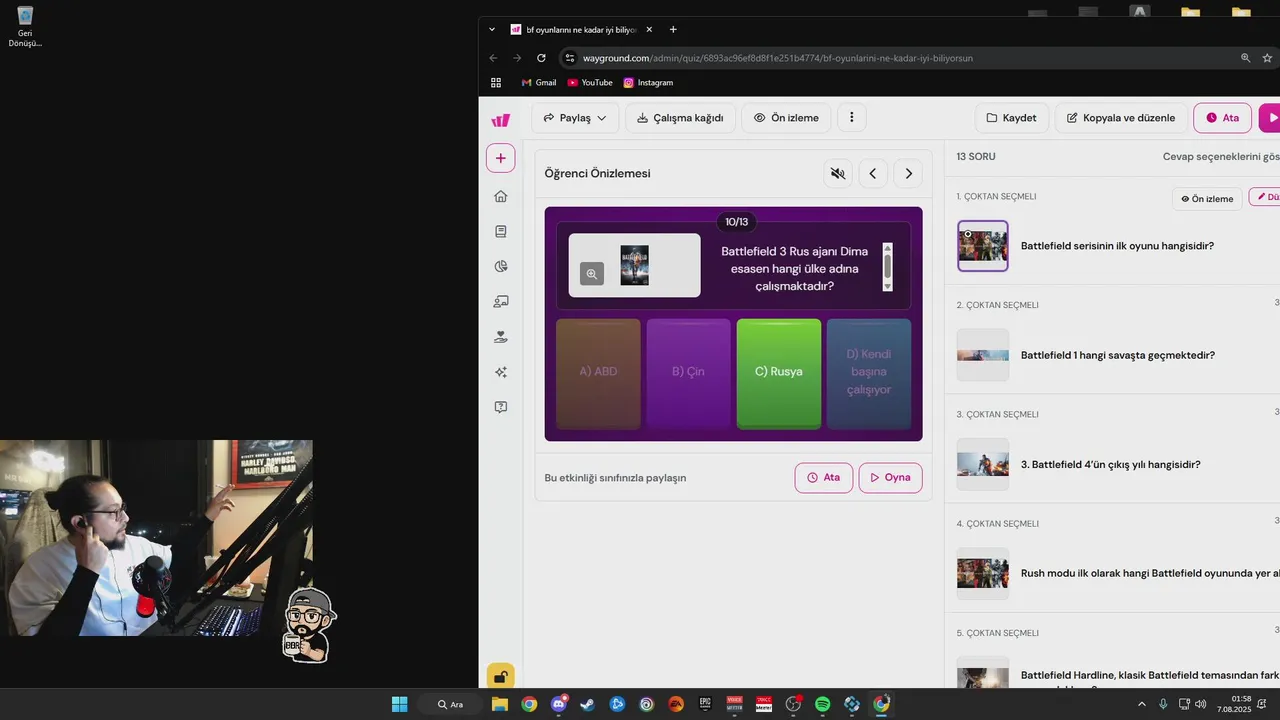Open the Recycle Bin desktop icon
The height and width of the screenshot is (720, 1280).
pyautogui.click(x=25, y=27)
